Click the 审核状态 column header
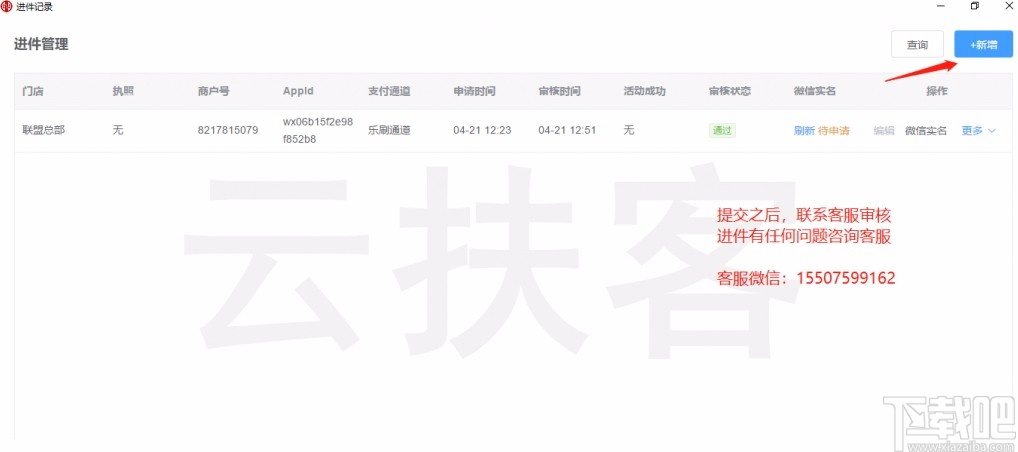Viewport: 1018px width, 452px height. (x=730, y=91)
